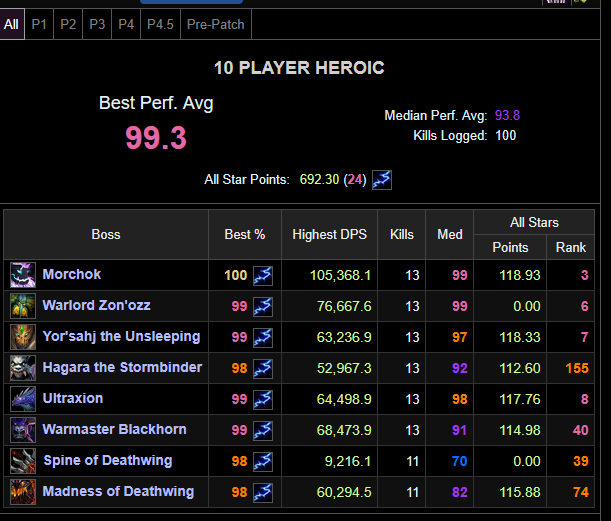Switch to the P3 tab
The image size is (611, 521).
pos(97,24)
